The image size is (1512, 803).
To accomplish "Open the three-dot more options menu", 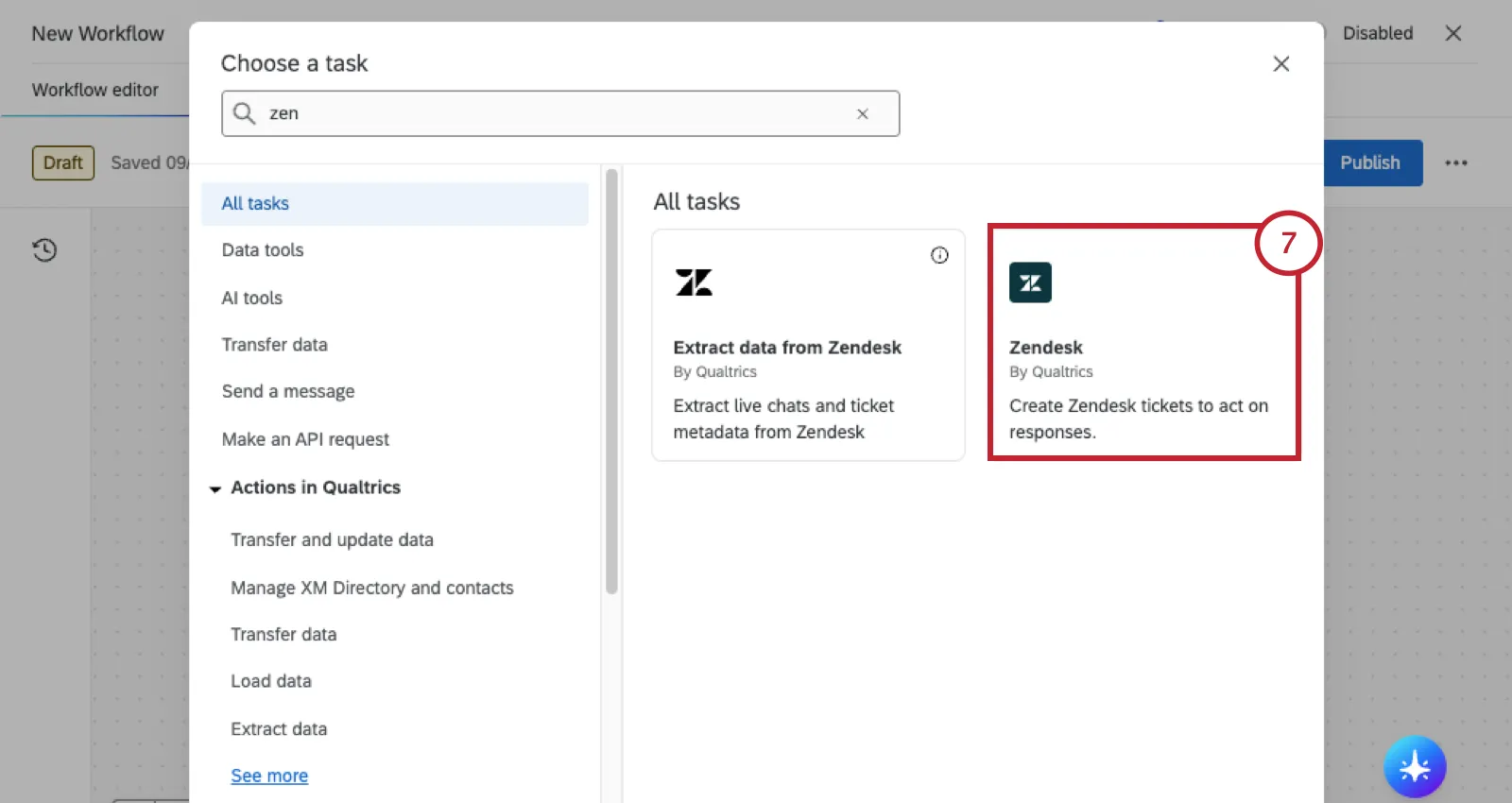I will [x=1456, y=162].
